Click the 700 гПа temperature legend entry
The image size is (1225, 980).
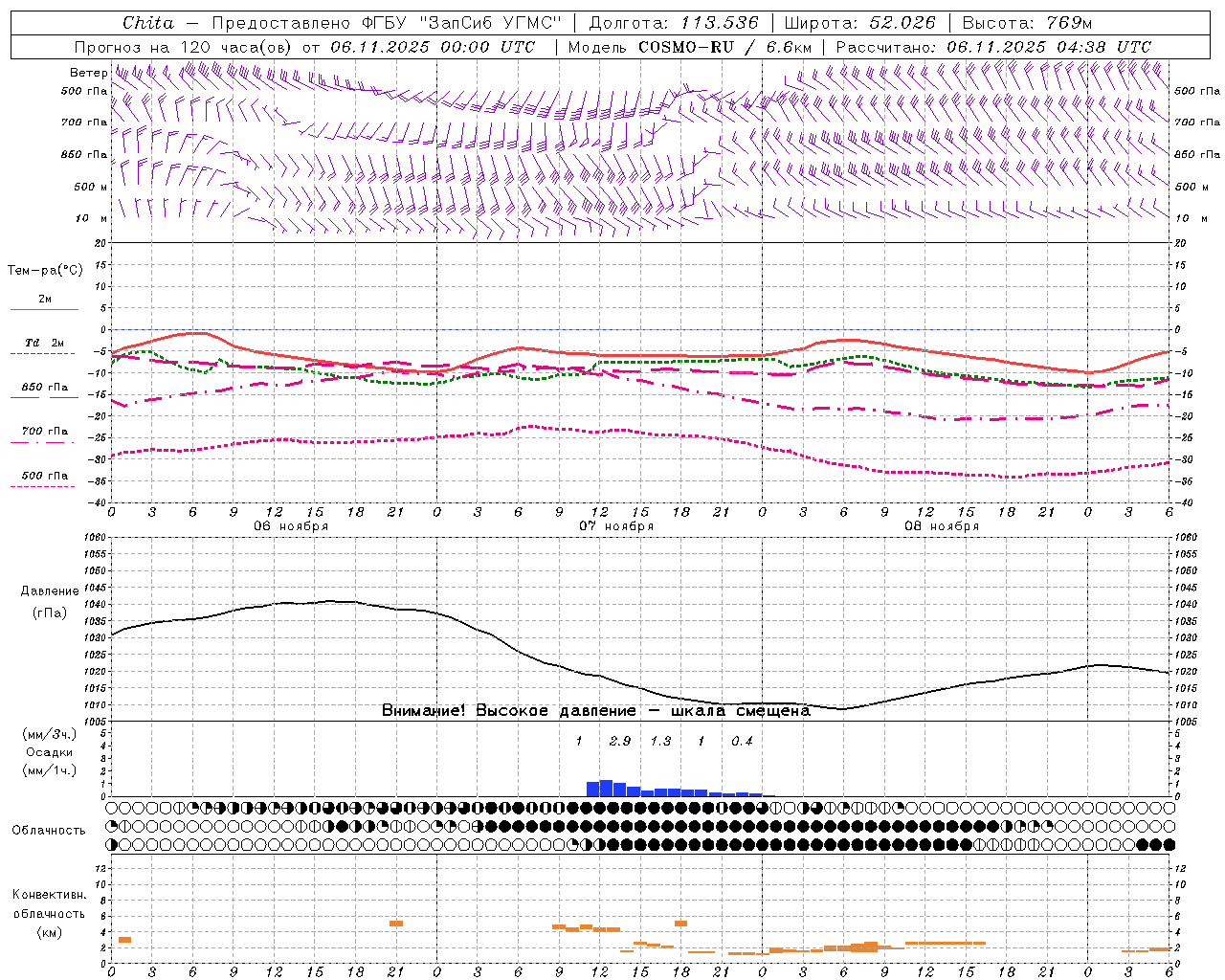45,432
